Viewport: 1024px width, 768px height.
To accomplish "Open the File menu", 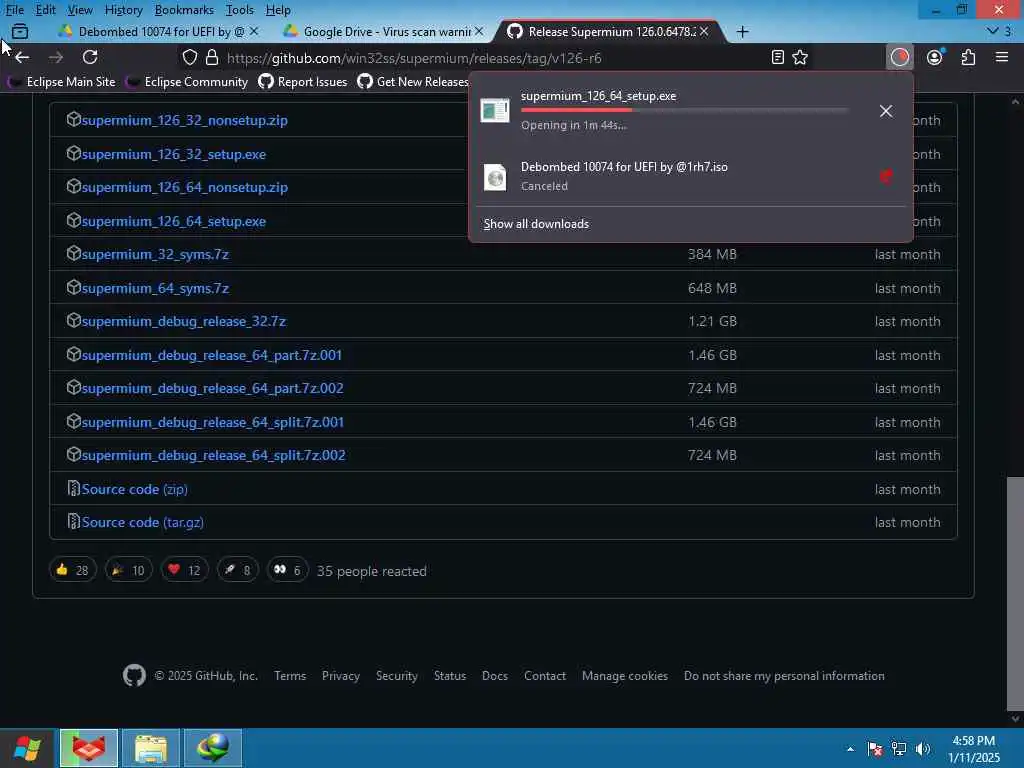I will pyautogui.click(x=14, y=10).
